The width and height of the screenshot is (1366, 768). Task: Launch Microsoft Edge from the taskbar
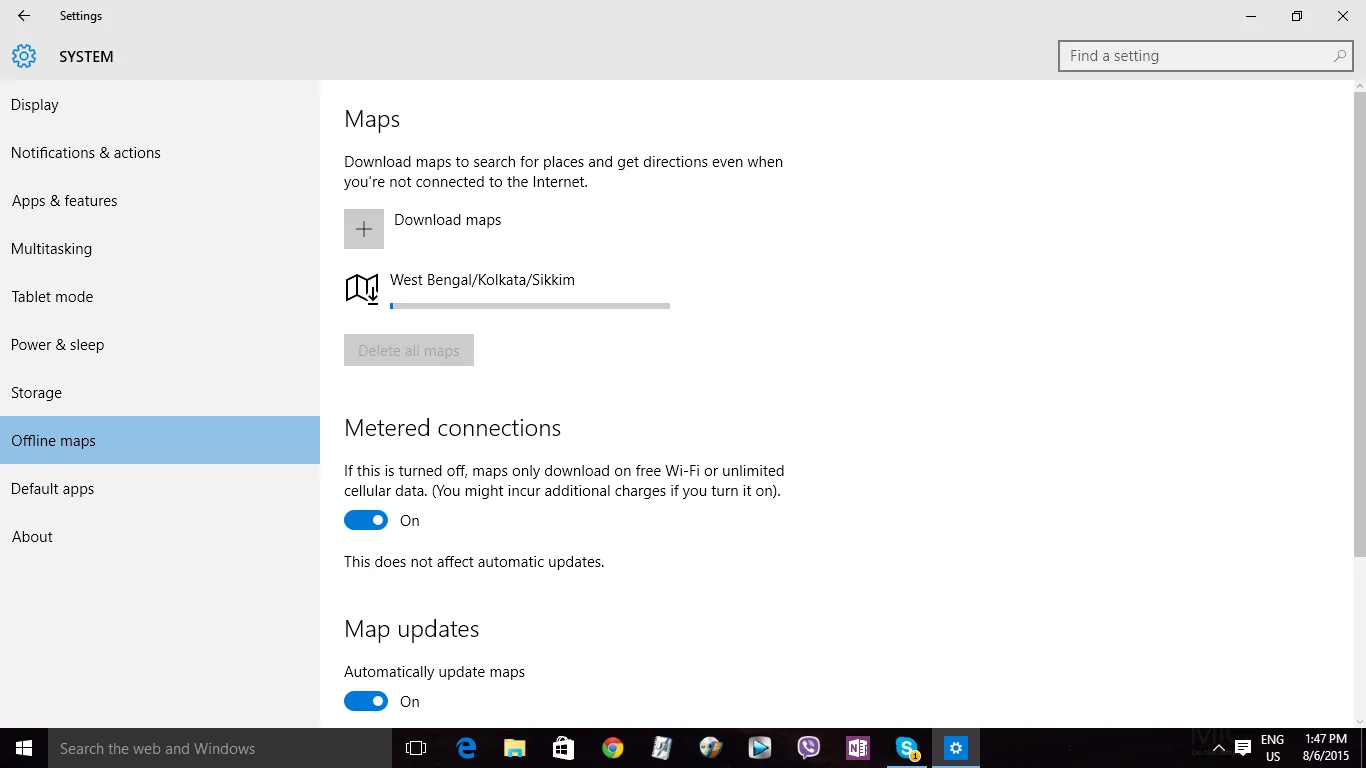pos(466,748)
